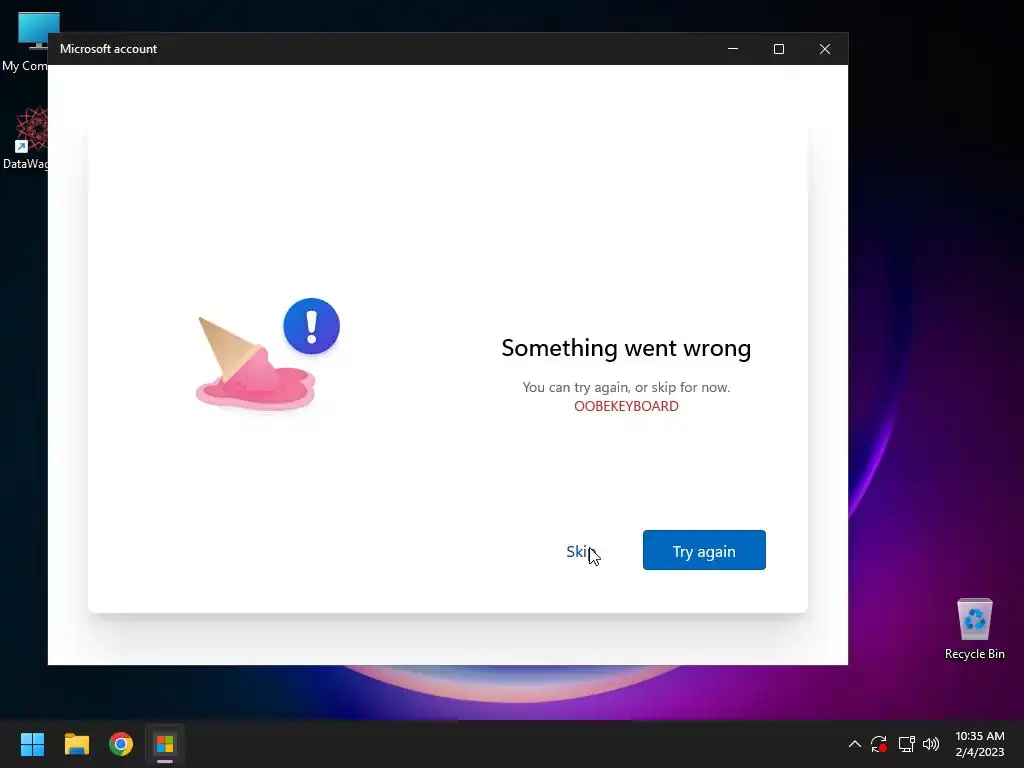Viewport: 1024px width, 768px height.
Task: Select the DataWag desktop shortcut
Action: point(26,138)
